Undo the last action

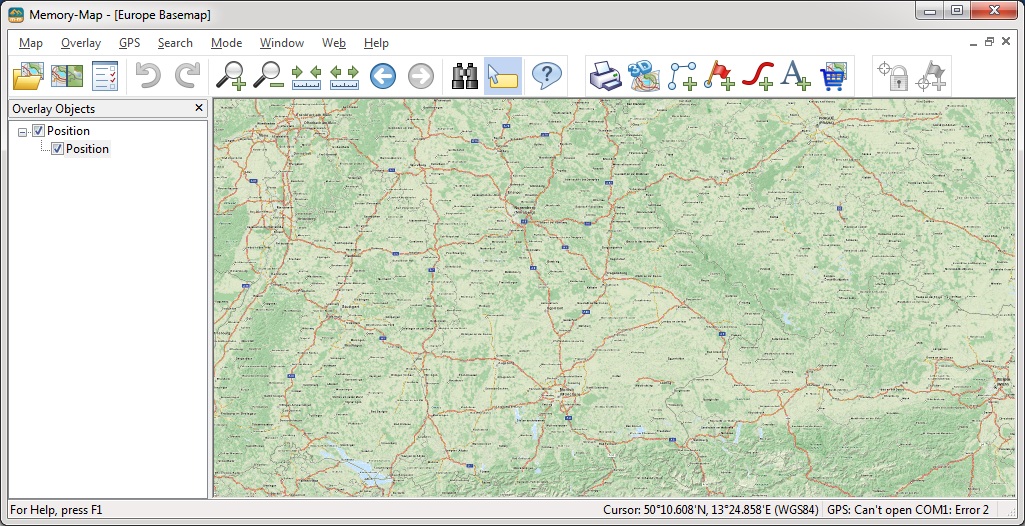(148, 76)
